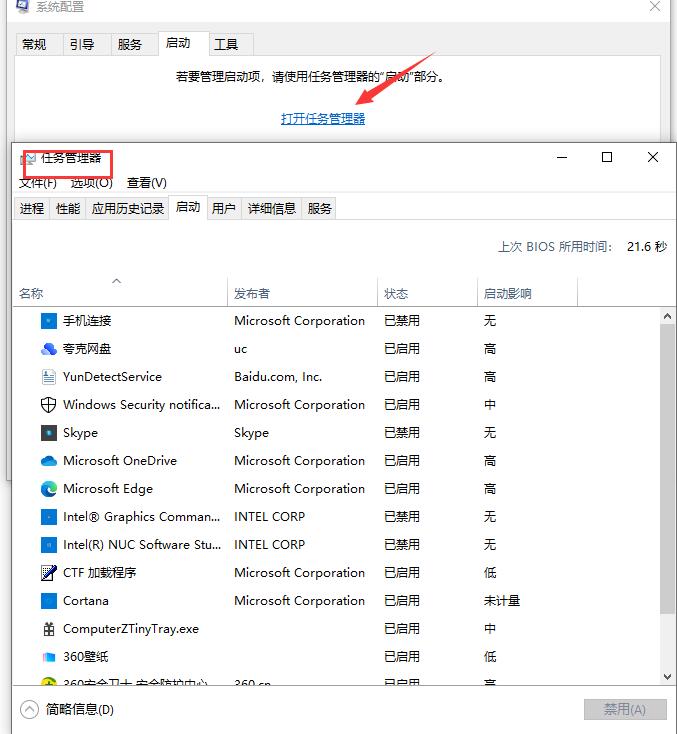Click the scrollbar down arrow
Image resolution: width=677 pixels, height=734 pixels.
coord(667,676)
